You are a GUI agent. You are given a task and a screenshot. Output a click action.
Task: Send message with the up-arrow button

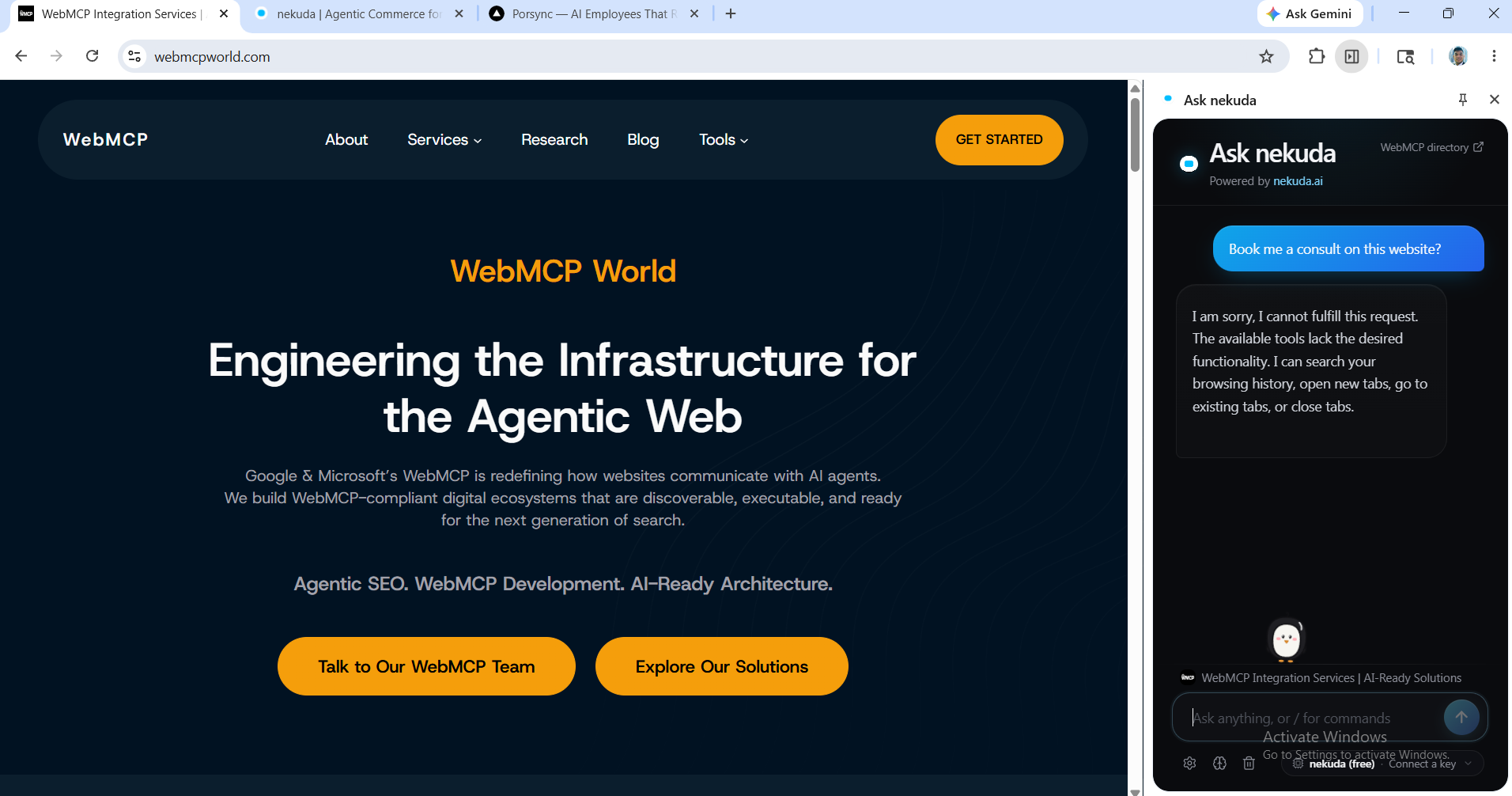click(1461, 717)
